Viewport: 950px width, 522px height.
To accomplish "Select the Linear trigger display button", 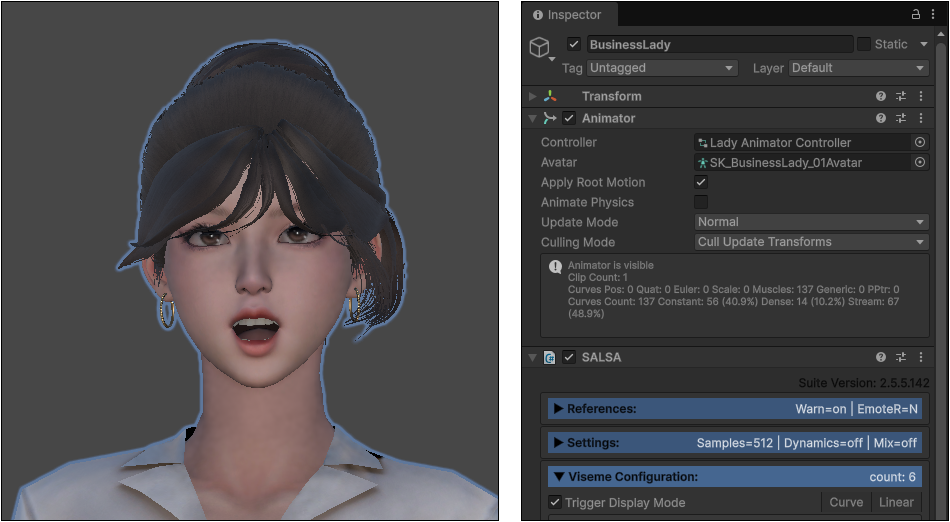I will point(895,502).
